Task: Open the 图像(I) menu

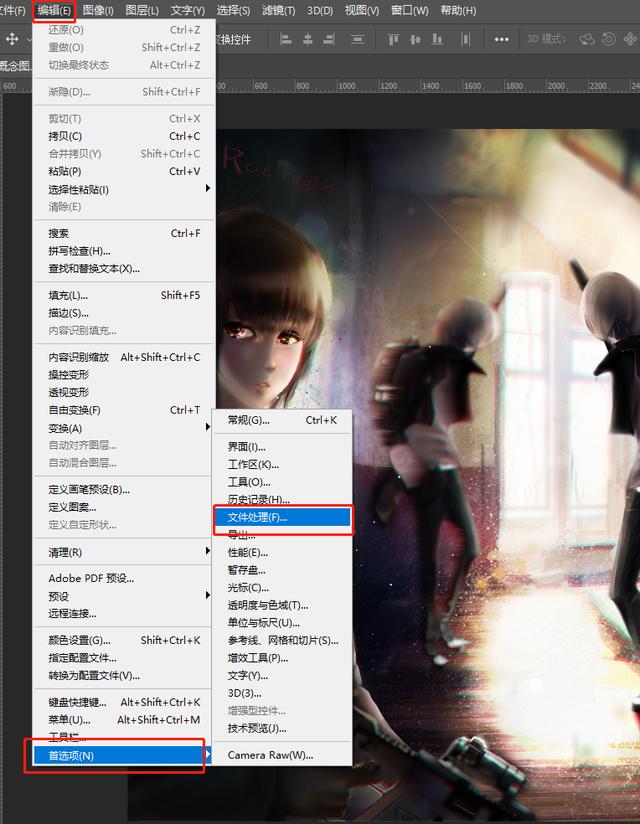Action: coord(98,11)
